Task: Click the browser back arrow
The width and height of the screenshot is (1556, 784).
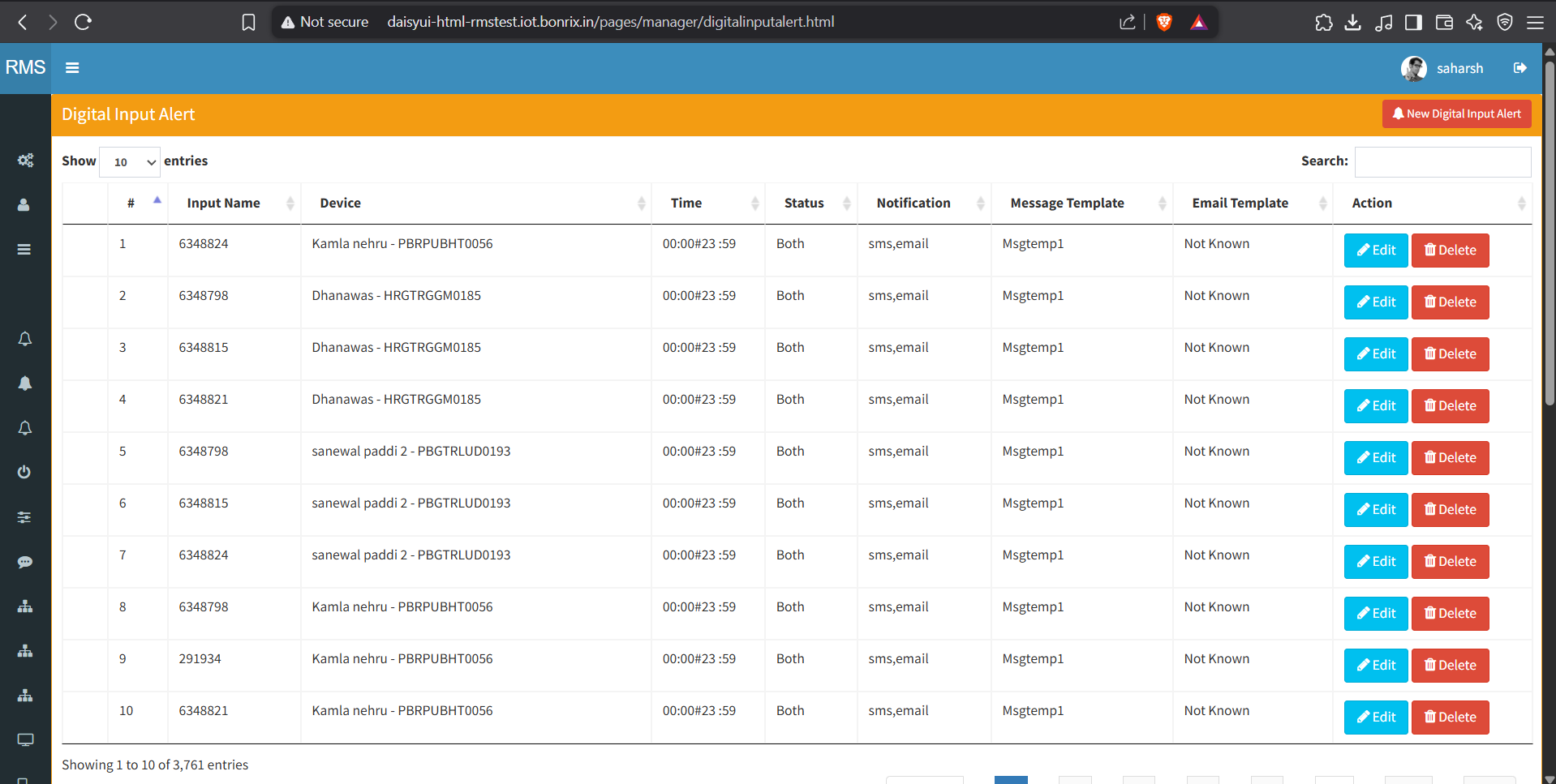Action: tap(23, 22)
